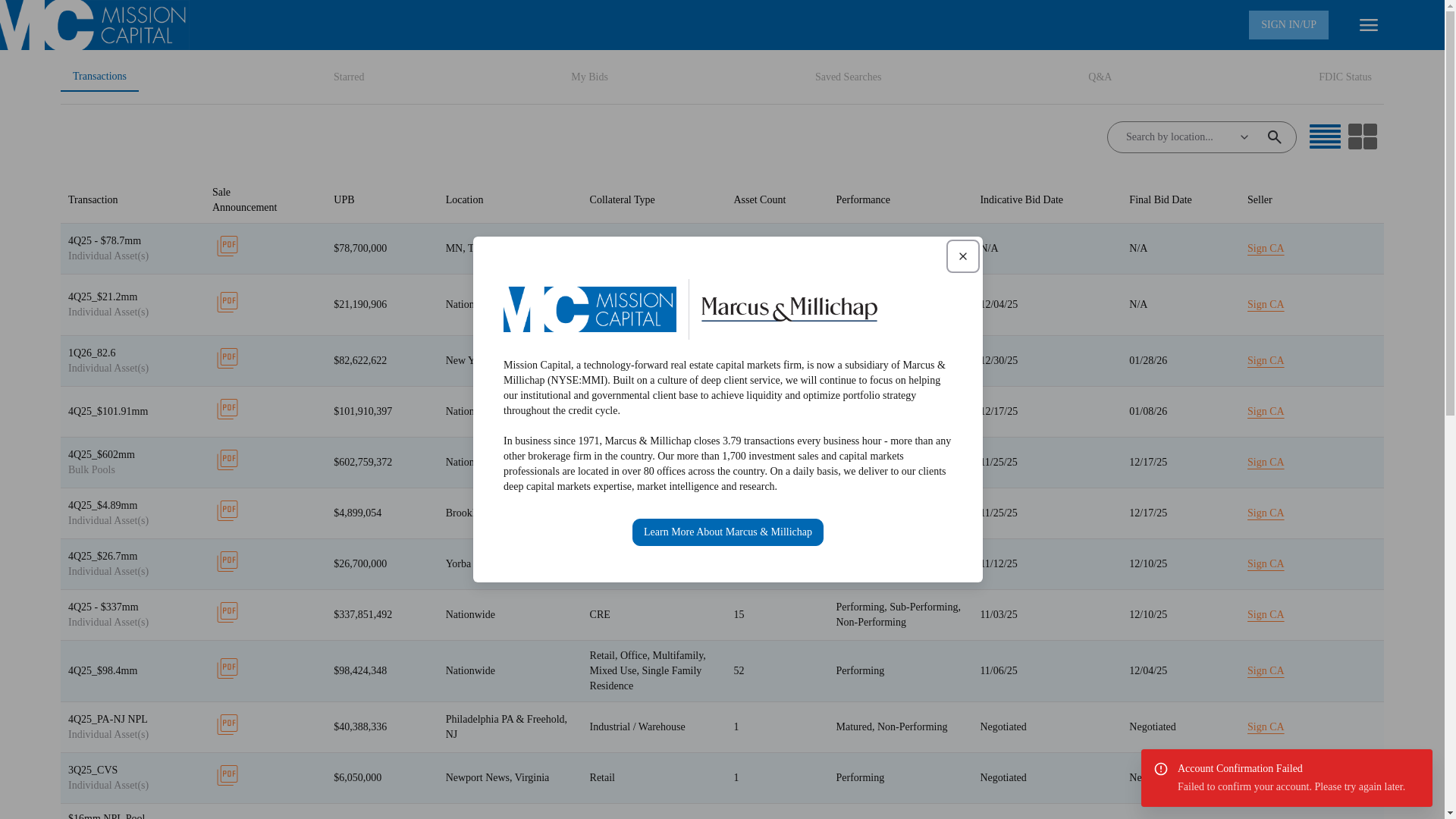The height and width of the screenshot is (819, 1456).
Task: Click the Performance column header
Action: pyautogui.click(x=862, y=200)
